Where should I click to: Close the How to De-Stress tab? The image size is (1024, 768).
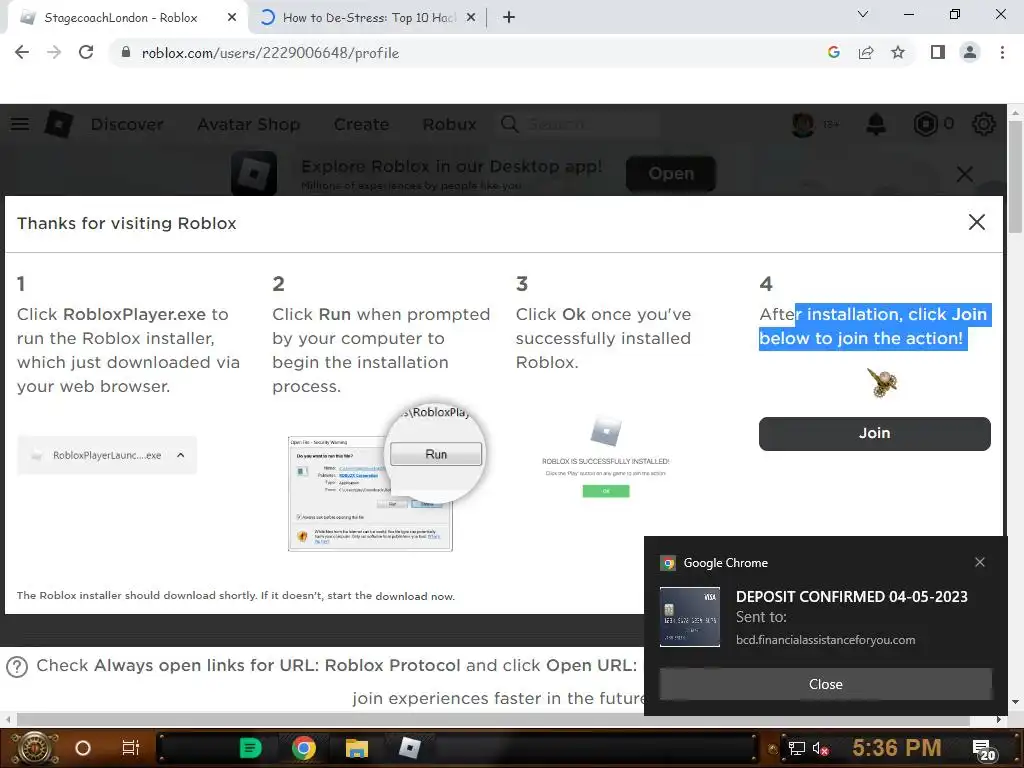[471, 18]
